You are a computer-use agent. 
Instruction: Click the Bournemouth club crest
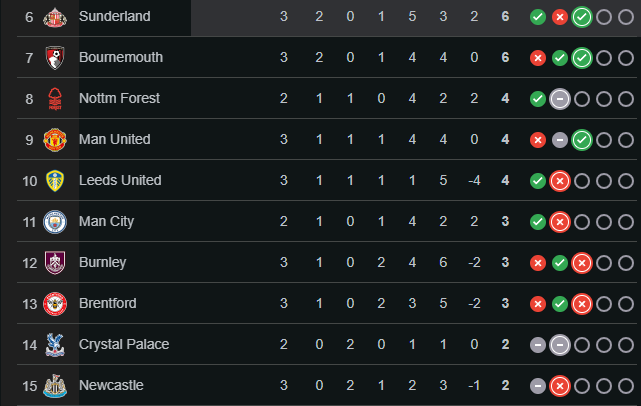pos(55,58)
